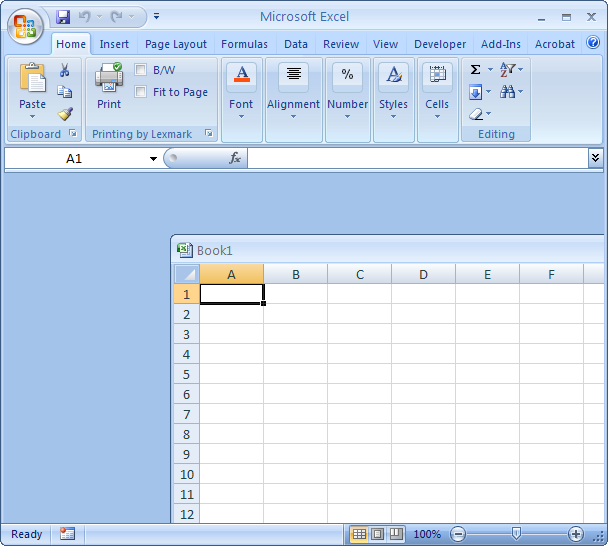This screenshot has height=546, width=608.
Task: Click the macro record icon in status bar
Action: 67,534
